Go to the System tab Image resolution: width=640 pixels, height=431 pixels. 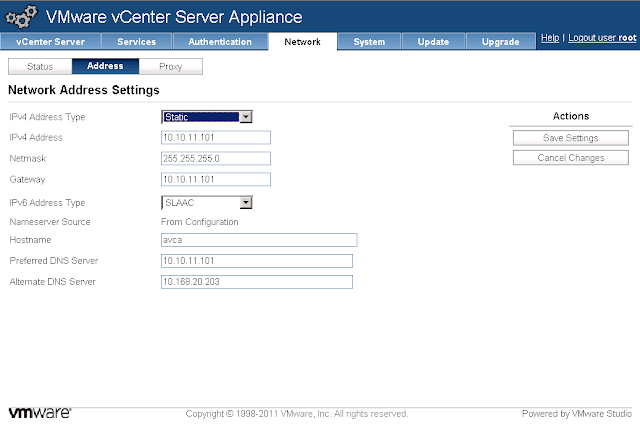369,42
